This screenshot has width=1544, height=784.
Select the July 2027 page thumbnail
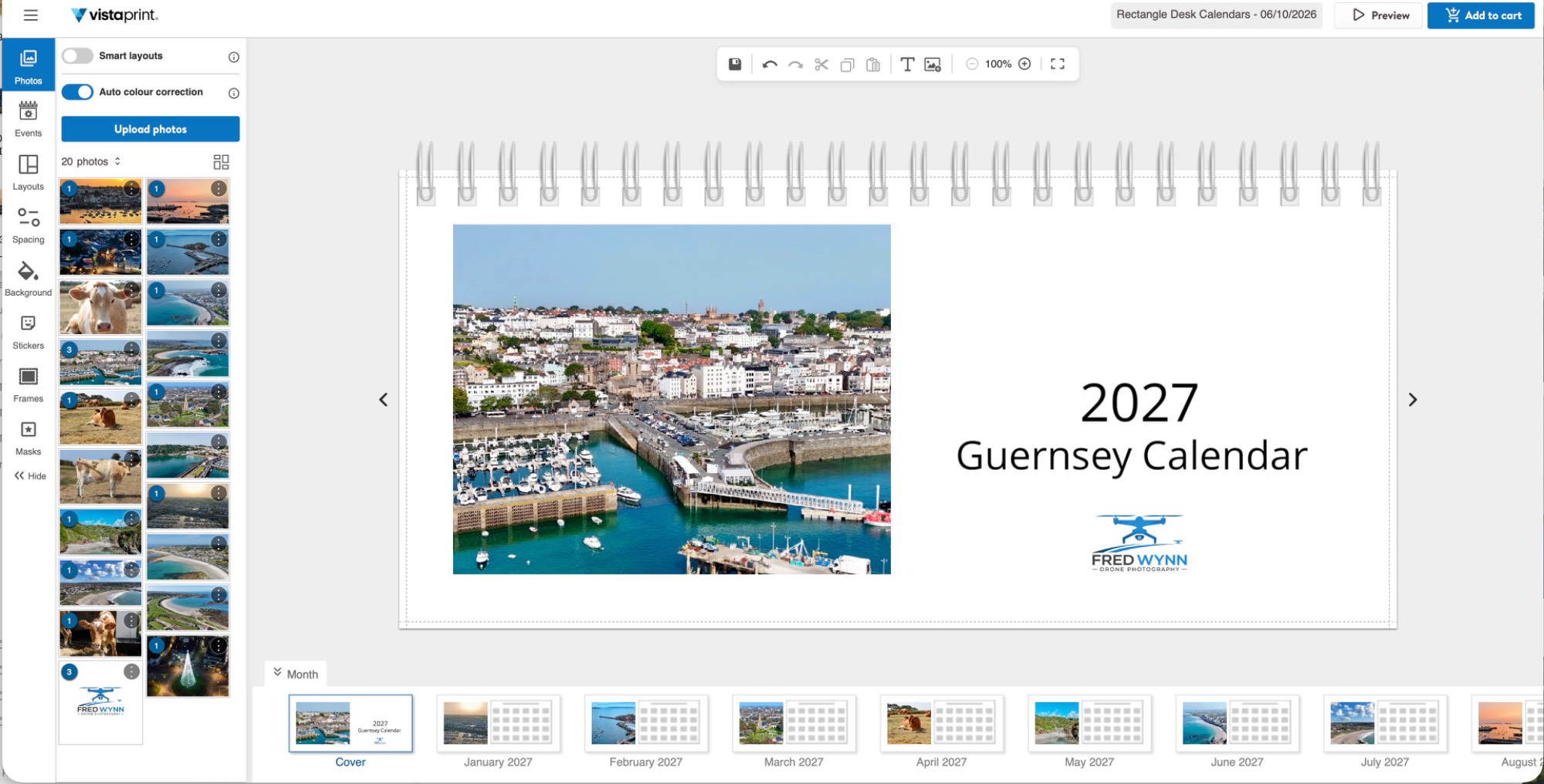[1385, 723]
